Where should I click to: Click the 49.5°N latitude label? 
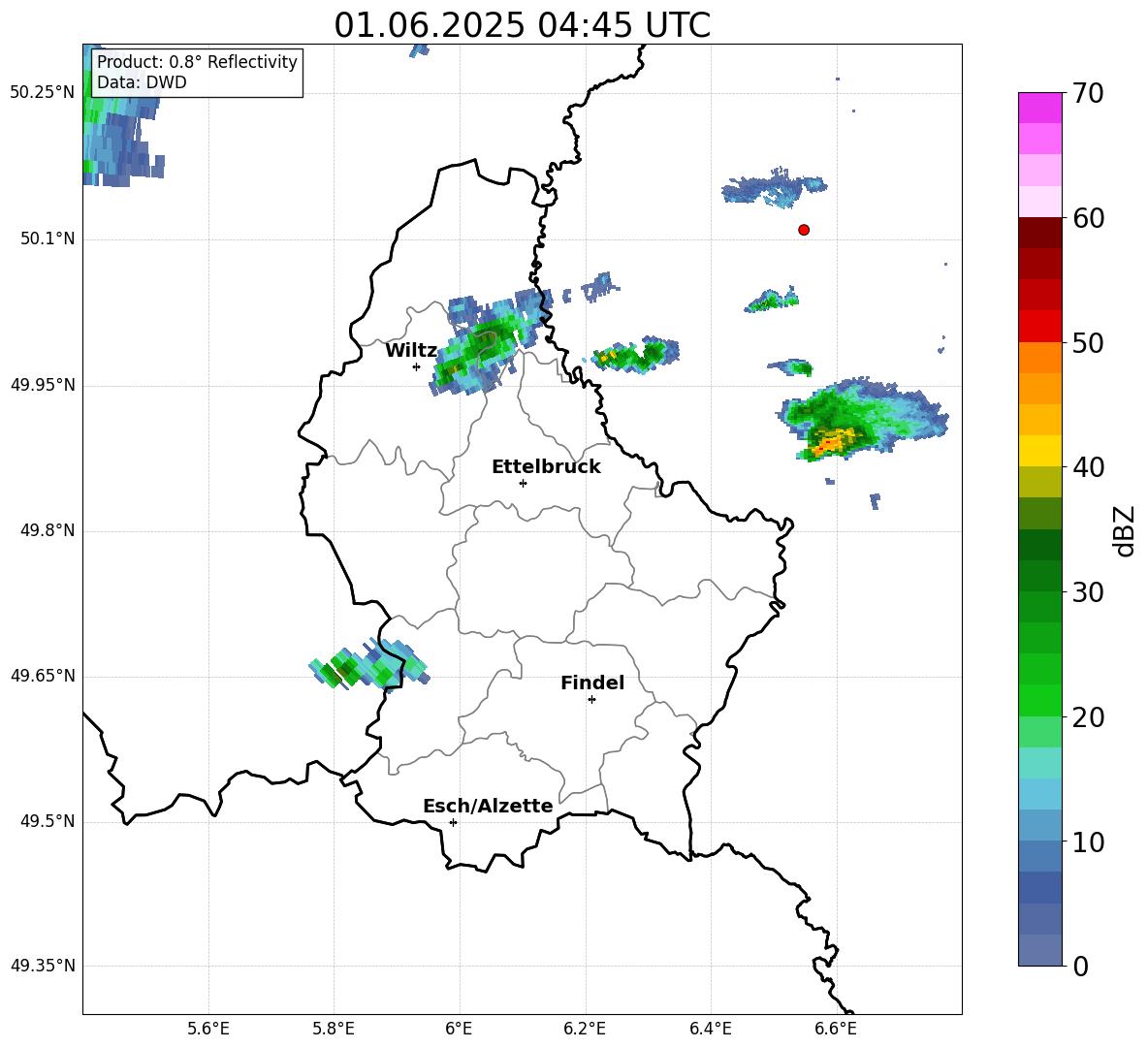48,821
